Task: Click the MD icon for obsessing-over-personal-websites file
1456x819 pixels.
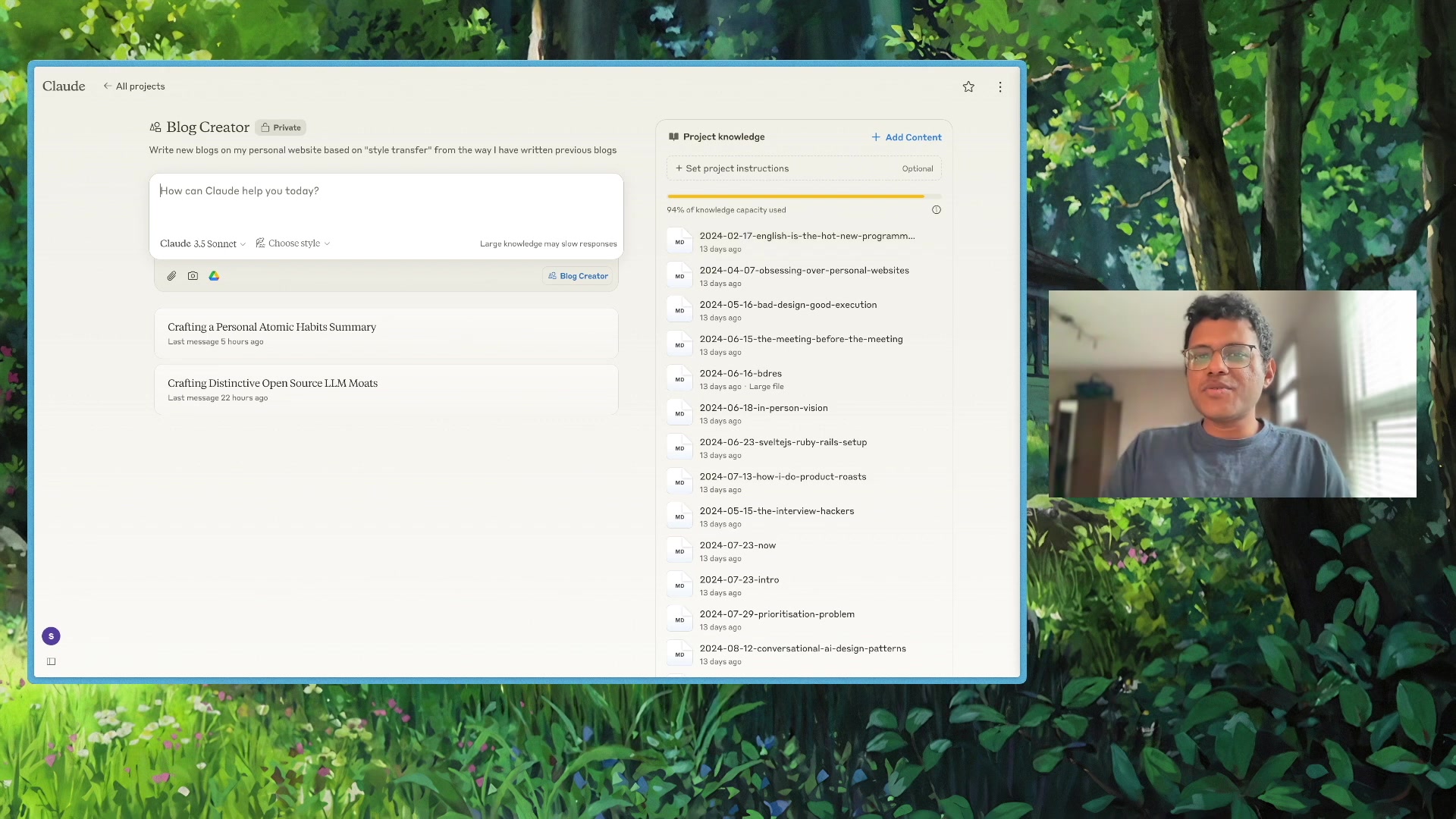Action: click(x=679, y=276)
